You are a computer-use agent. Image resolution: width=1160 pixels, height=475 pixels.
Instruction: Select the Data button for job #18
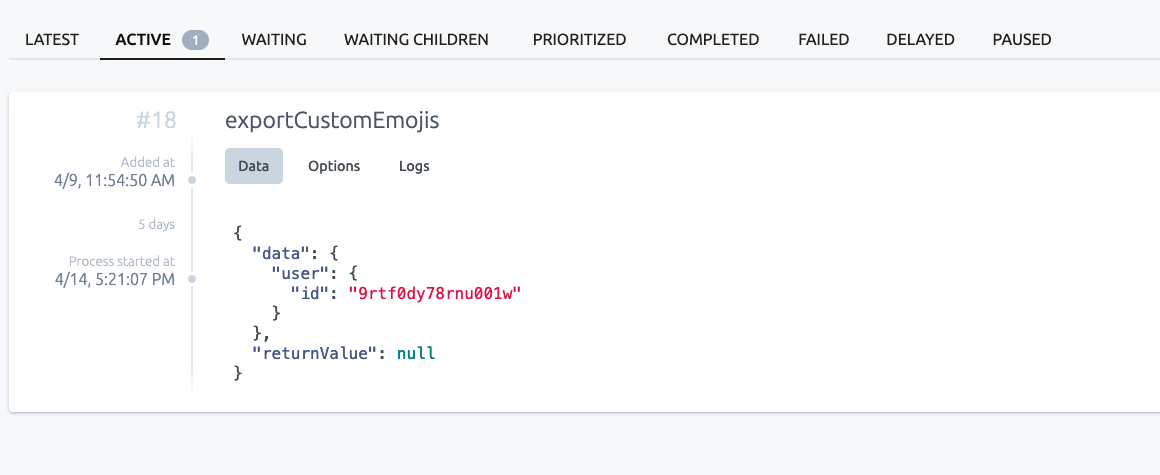pyautogui.click(x=254, y=166)
